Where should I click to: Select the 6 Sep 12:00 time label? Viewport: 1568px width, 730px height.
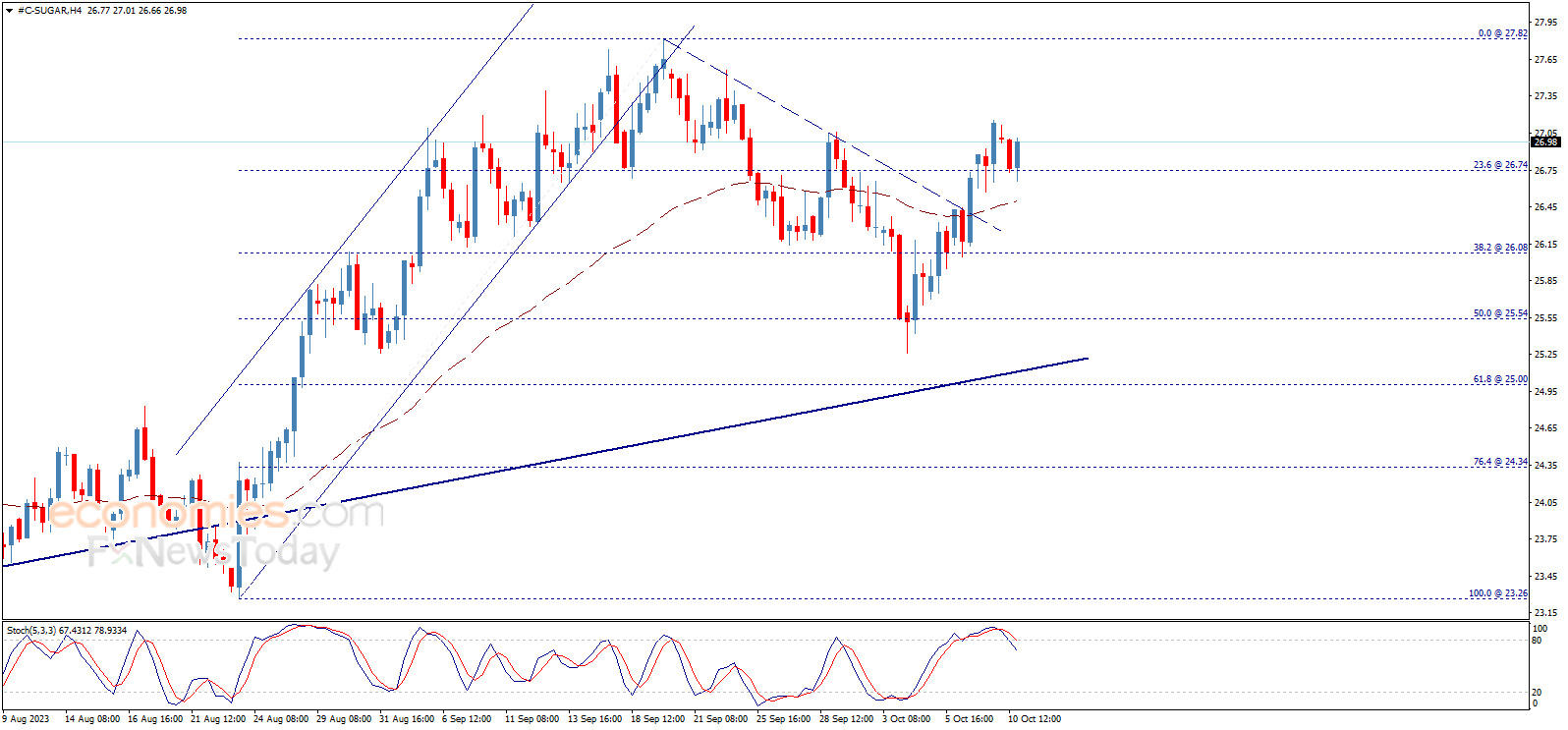point(467,719)
